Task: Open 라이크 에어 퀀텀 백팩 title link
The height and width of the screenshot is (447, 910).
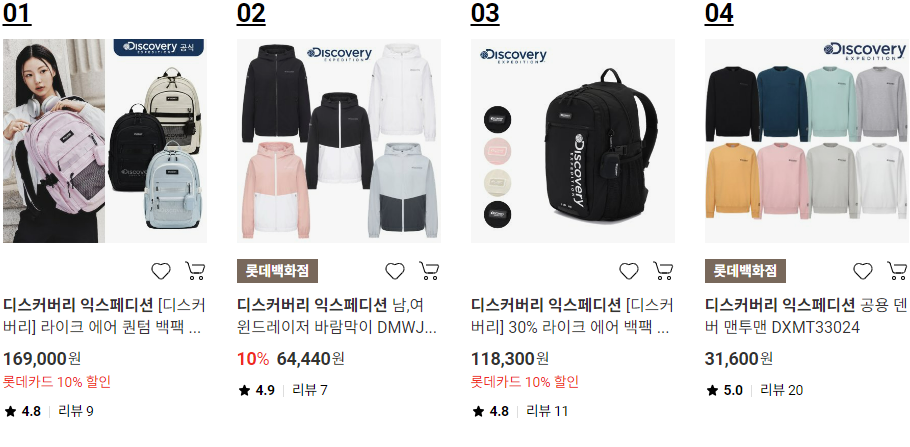Action: pyautogui.click(x=104, y=316)
